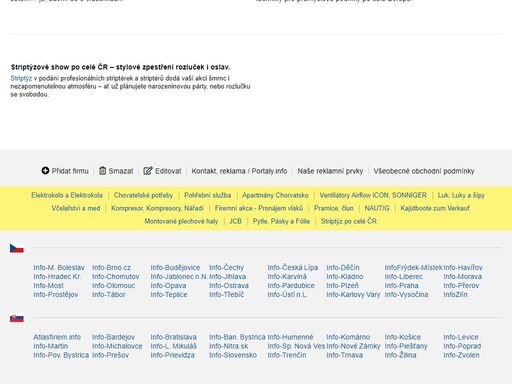The image size is (512, 384).
Task: Open Info-Děčín link
Action: [343, 268]
